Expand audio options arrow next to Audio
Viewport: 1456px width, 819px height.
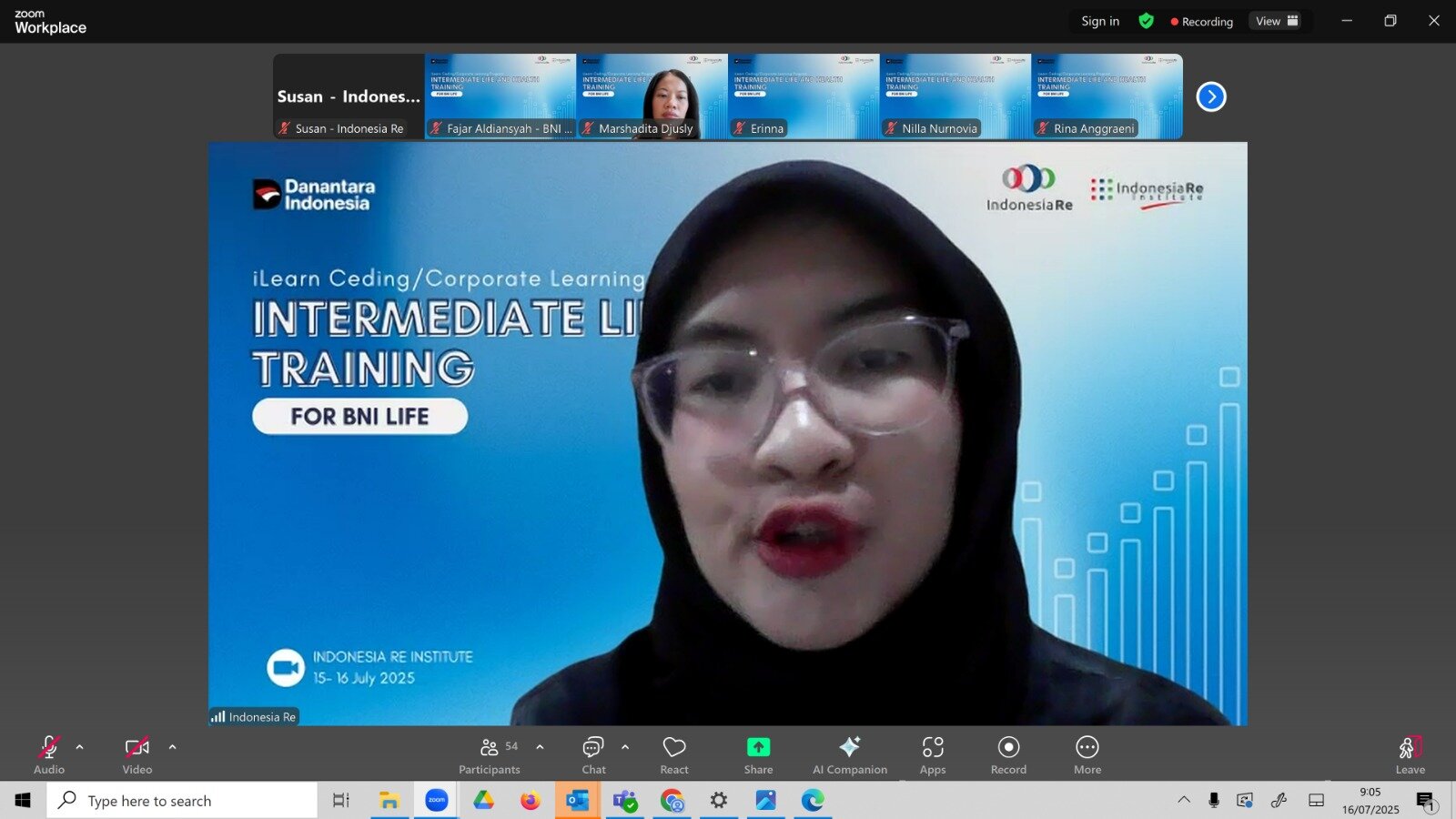[x=80, y=747]
